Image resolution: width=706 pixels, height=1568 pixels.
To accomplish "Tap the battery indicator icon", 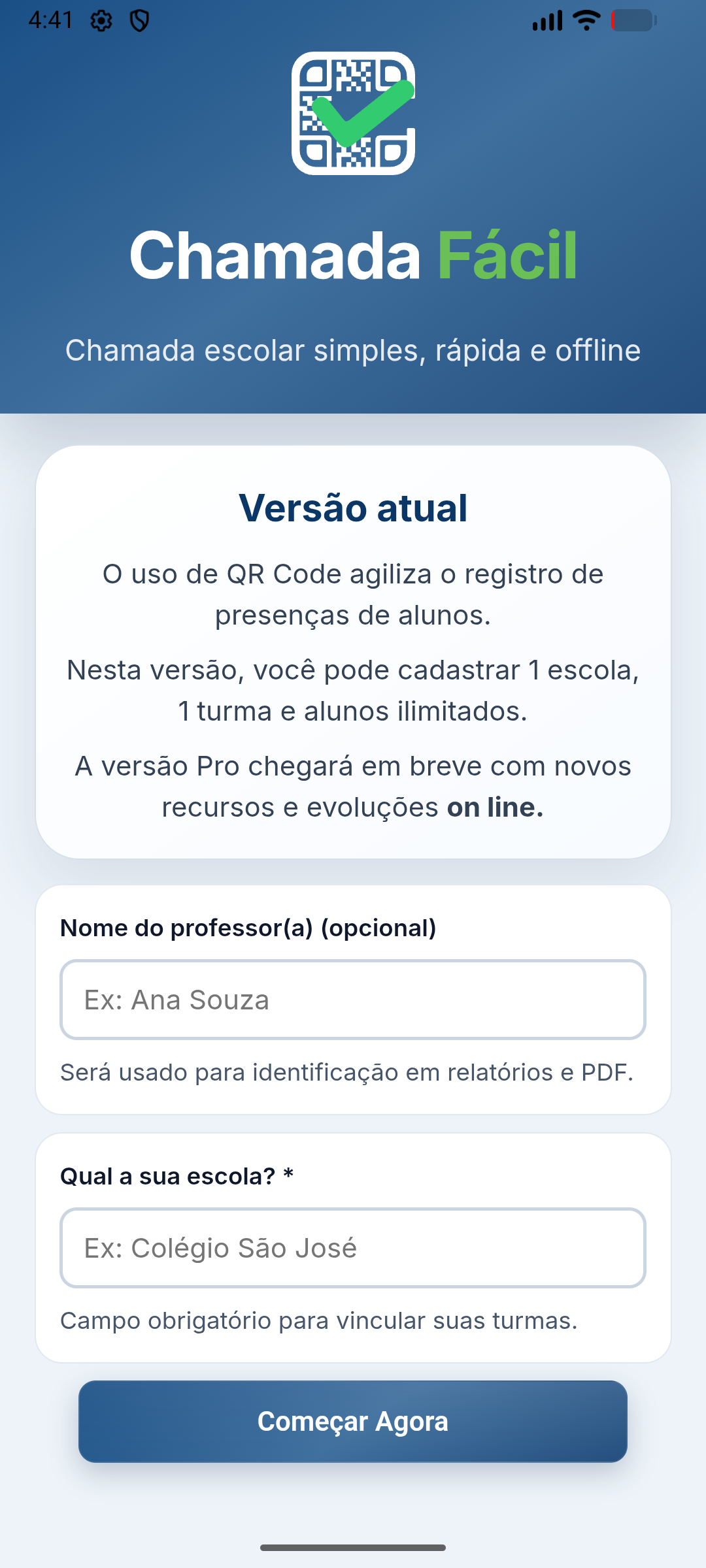I will click(x=633, y=20).
